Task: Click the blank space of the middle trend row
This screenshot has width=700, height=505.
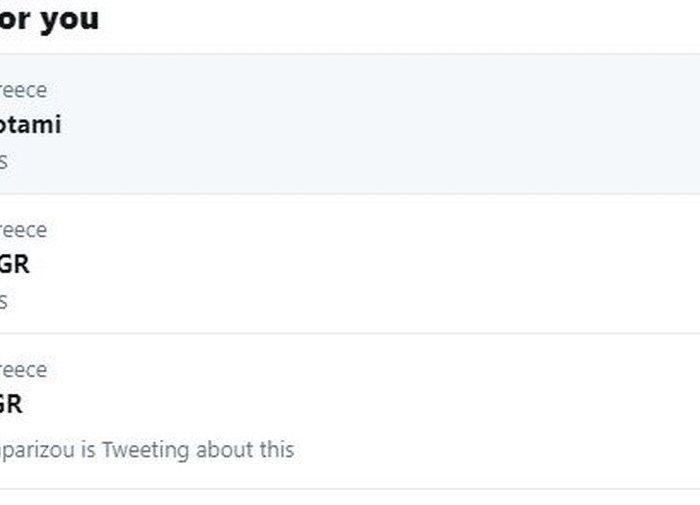Action: pos(379,264)
